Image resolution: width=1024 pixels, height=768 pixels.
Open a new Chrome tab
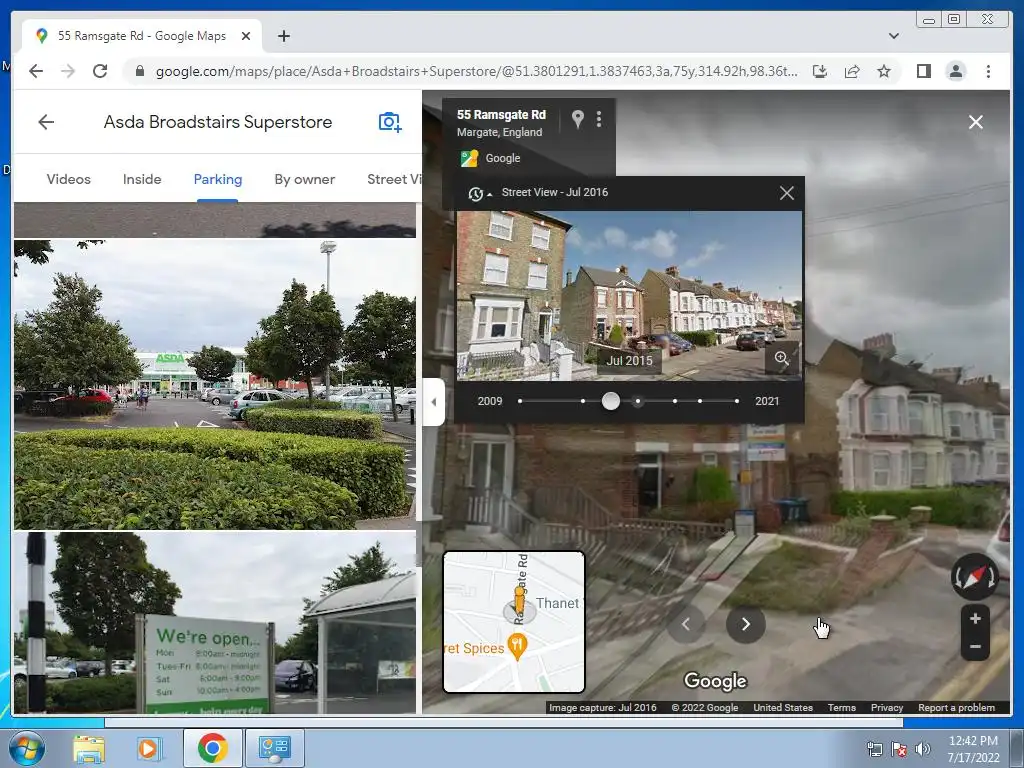click(283, 36)
